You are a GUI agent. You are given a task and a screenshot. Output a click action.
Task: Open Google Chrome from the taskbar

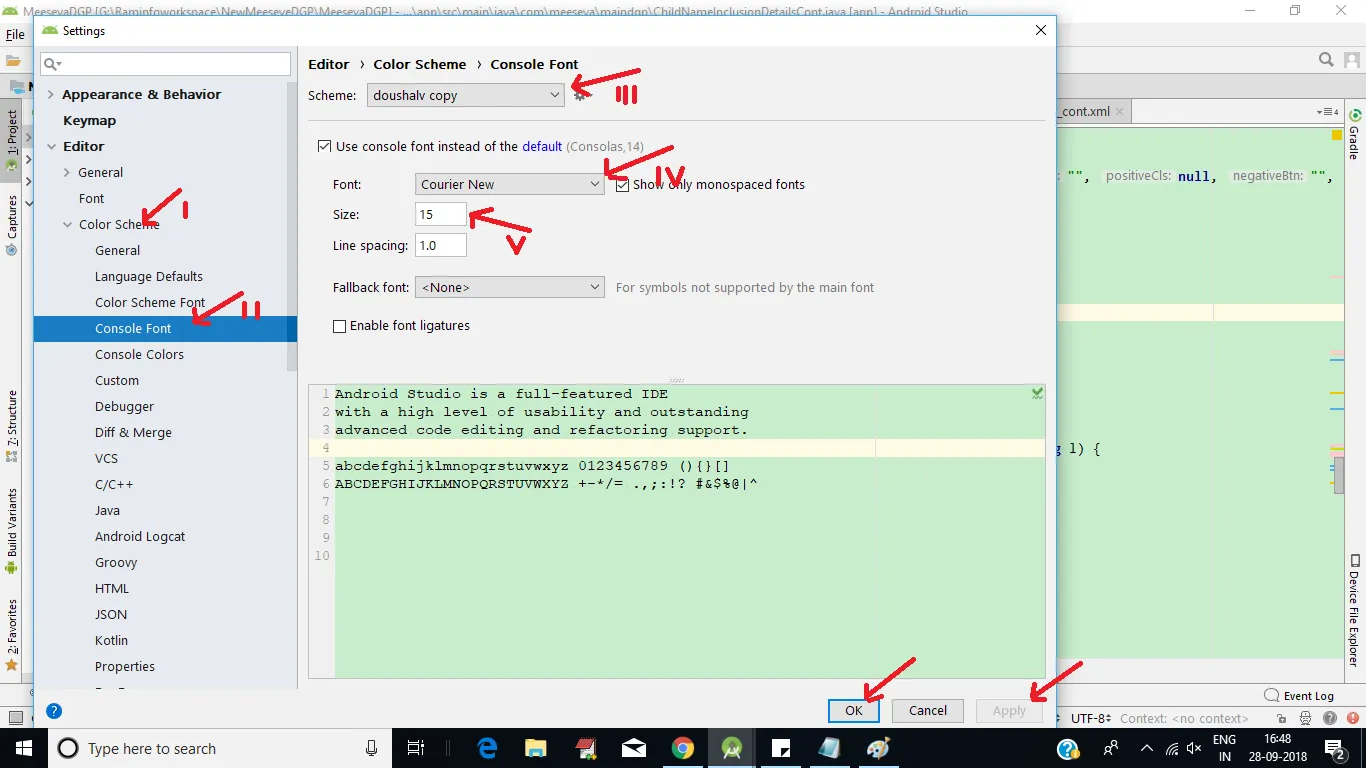click(683, 748)
